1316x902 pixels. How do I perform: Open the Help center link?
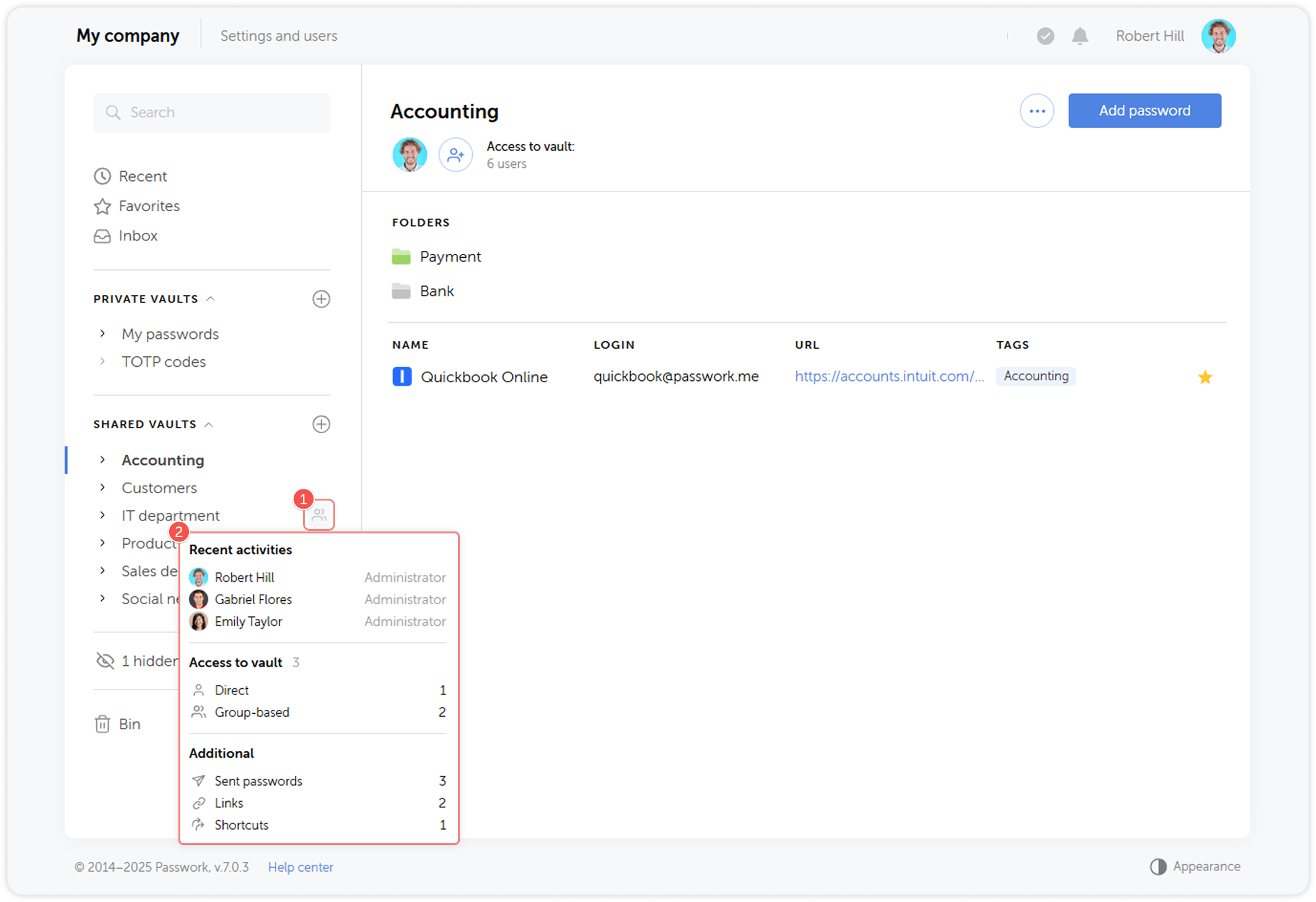coord(300,867)
